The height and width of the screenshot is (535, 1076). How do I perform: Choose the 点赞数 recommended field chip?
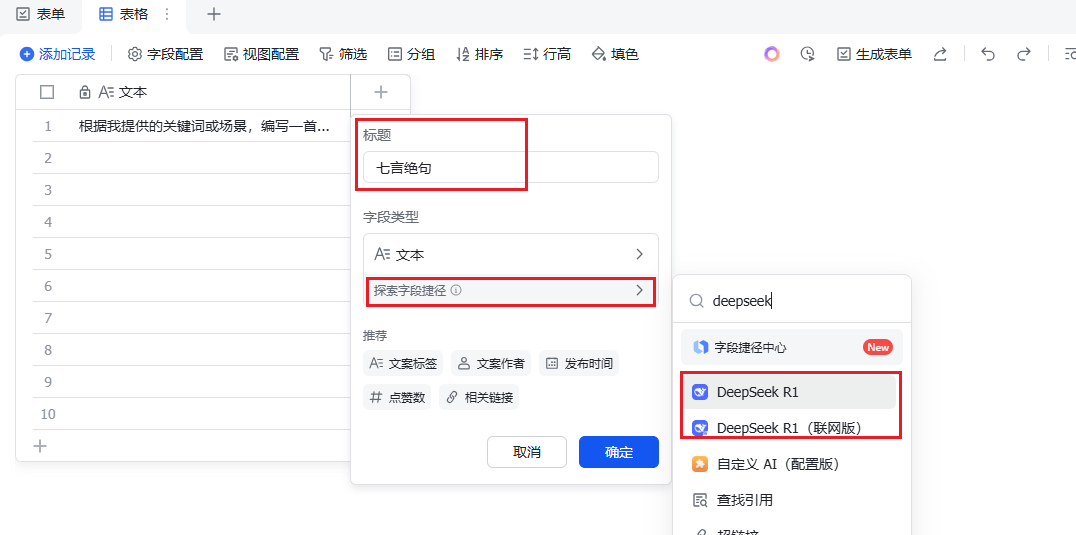397,397
